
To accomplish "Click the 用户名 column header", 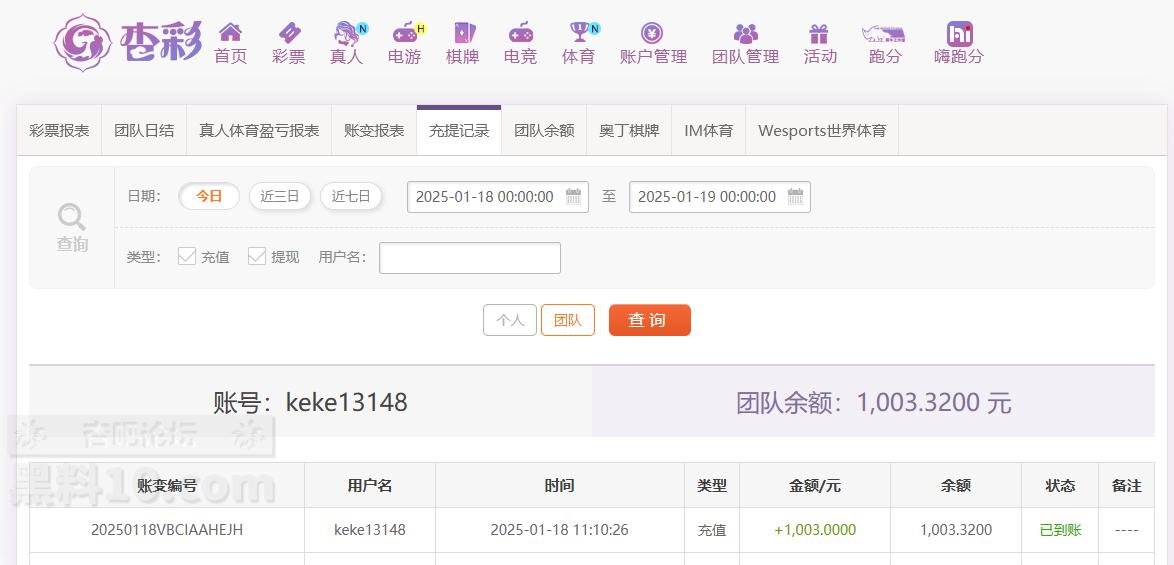I will 370,486.
